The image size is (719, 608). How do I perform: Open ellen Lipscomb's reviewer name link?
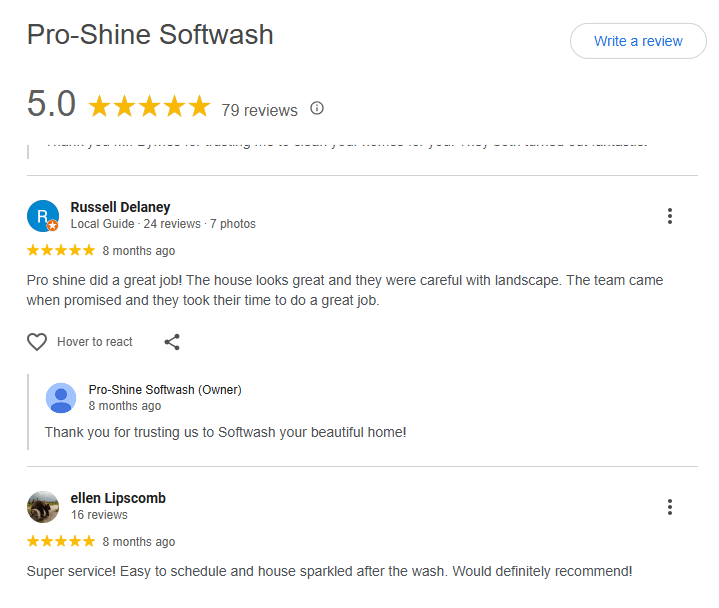coord(118,498)
